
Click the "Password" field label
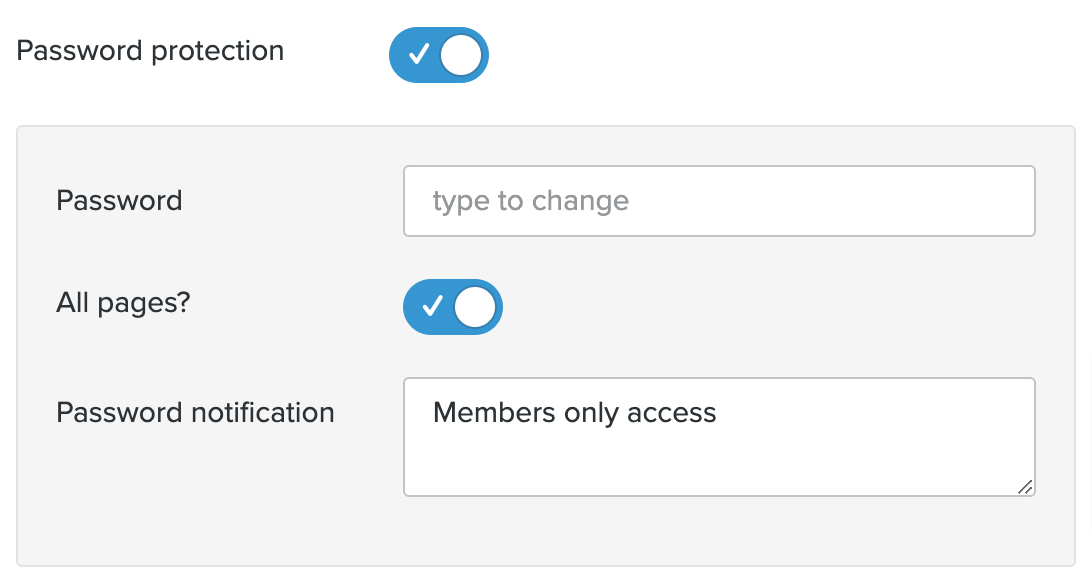119,201
